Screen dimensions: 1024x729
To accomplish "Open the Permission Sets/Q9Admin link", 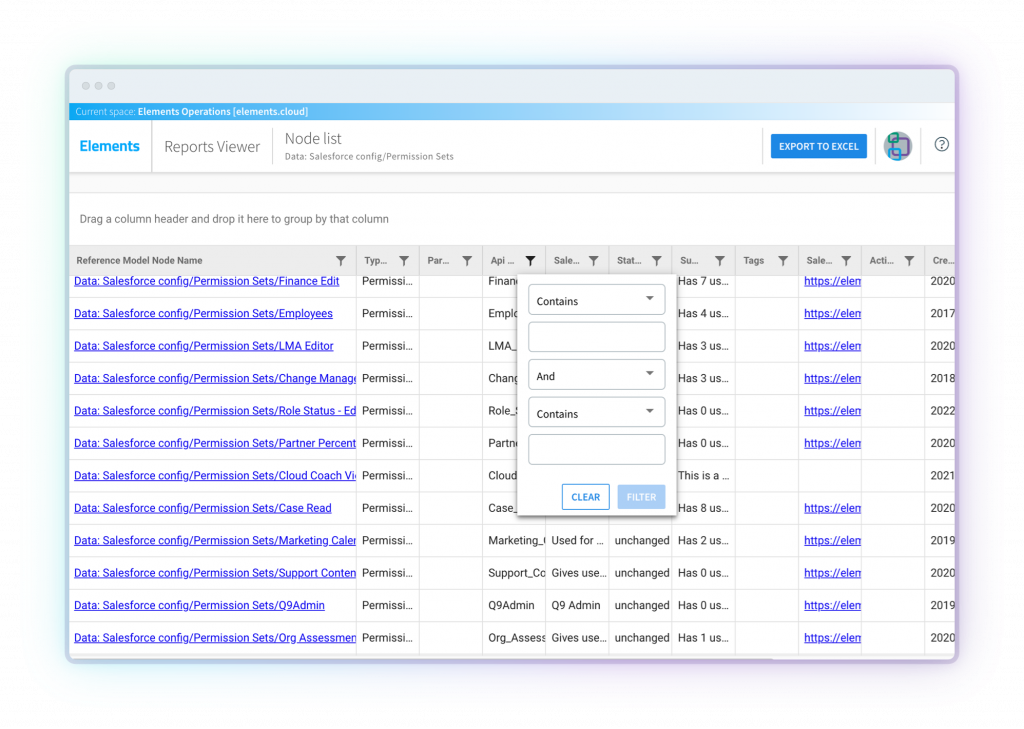I will [199, 605].
